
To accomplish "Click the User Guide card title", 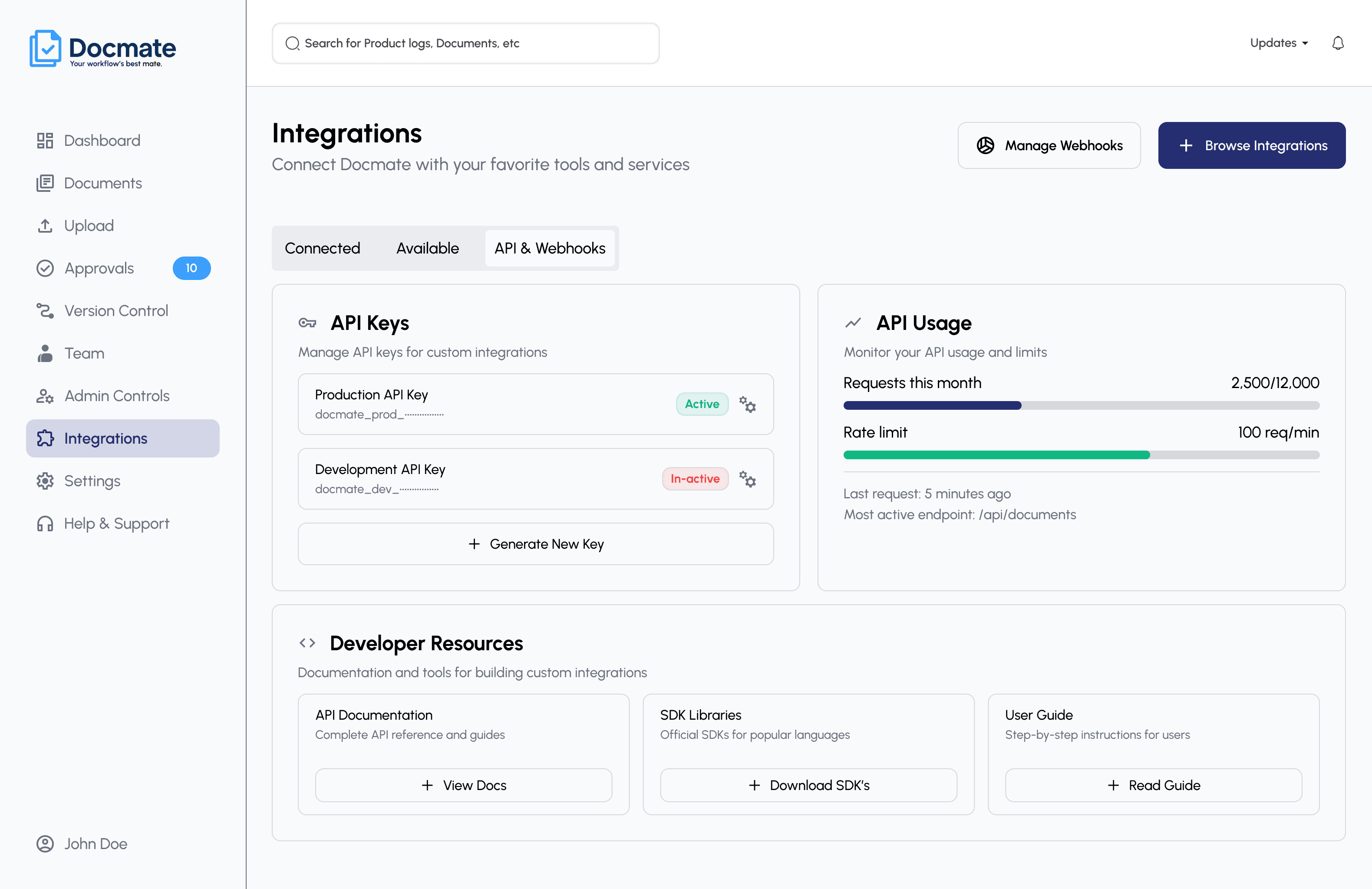I will (1039, 715).
